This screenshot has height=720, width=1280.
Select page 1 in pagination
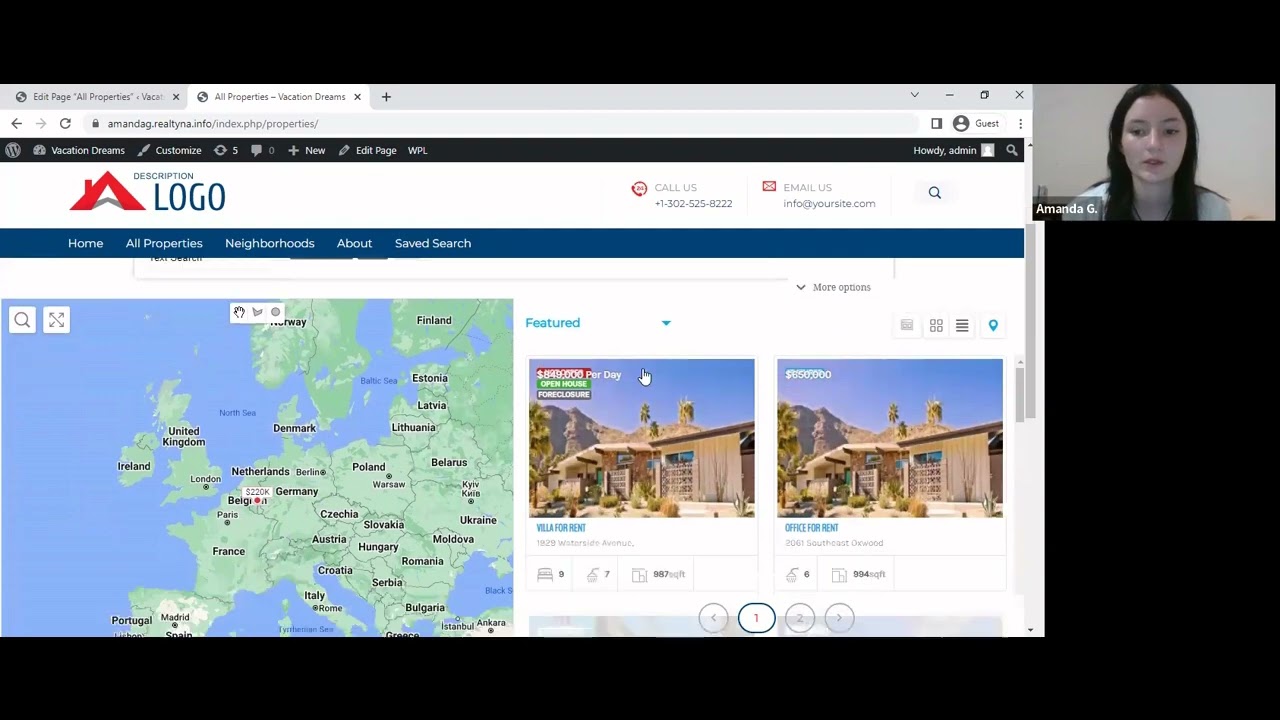(756, 618)
